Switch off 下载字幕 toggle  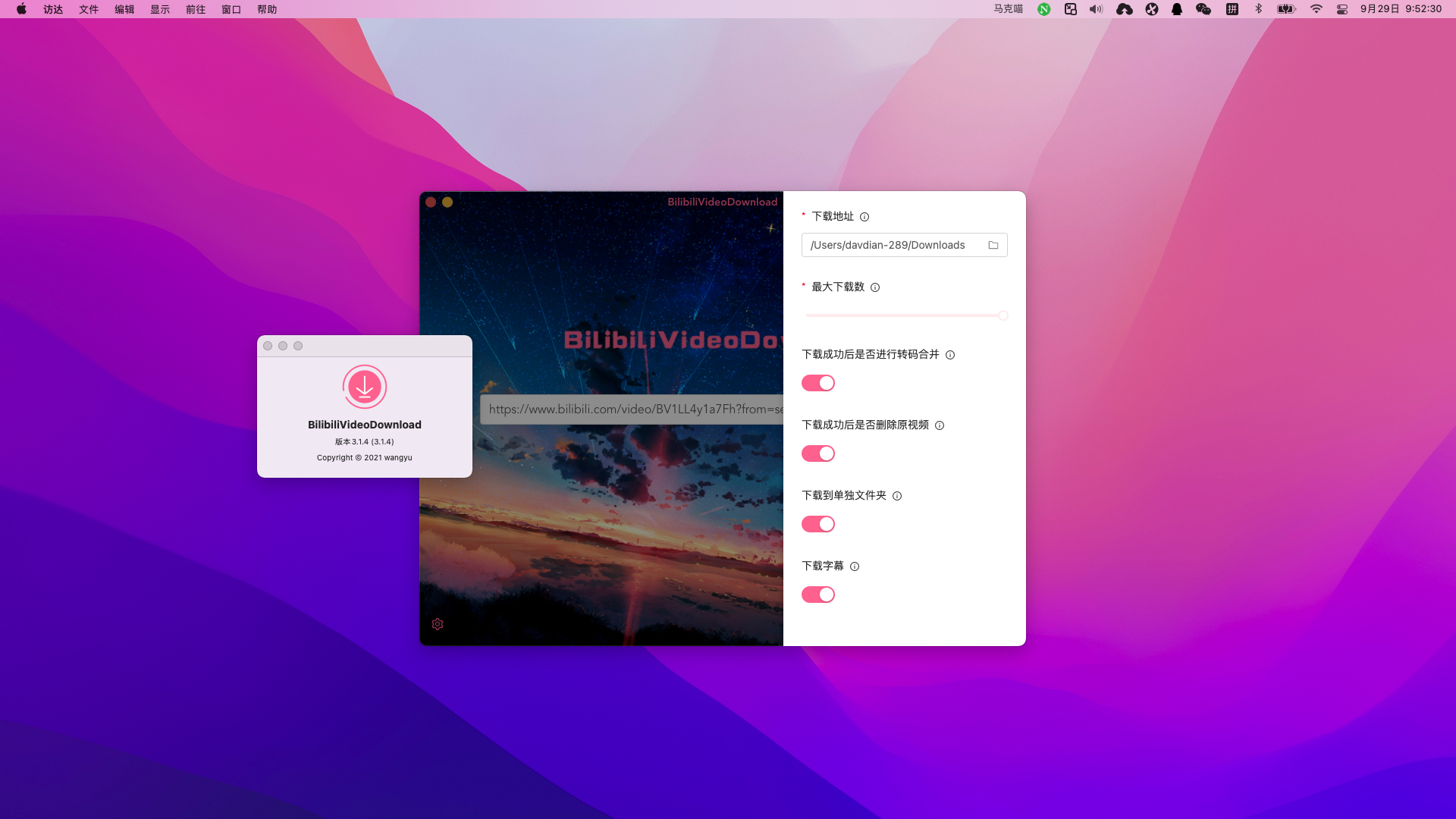(x=817, y=595)
